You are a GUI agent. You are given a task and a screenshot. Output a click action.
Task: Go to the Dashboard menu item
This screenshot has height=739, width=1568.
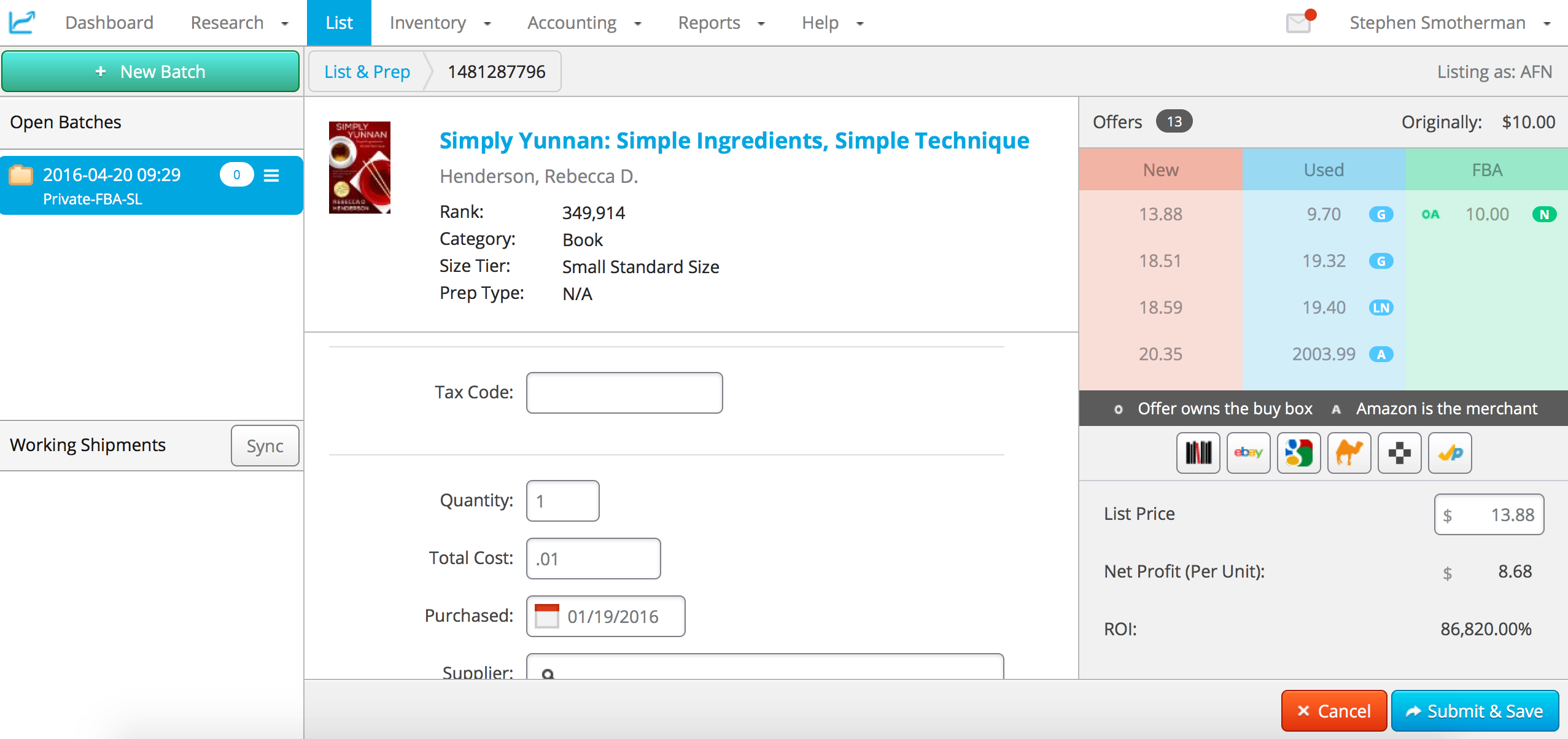coord(109,23)
